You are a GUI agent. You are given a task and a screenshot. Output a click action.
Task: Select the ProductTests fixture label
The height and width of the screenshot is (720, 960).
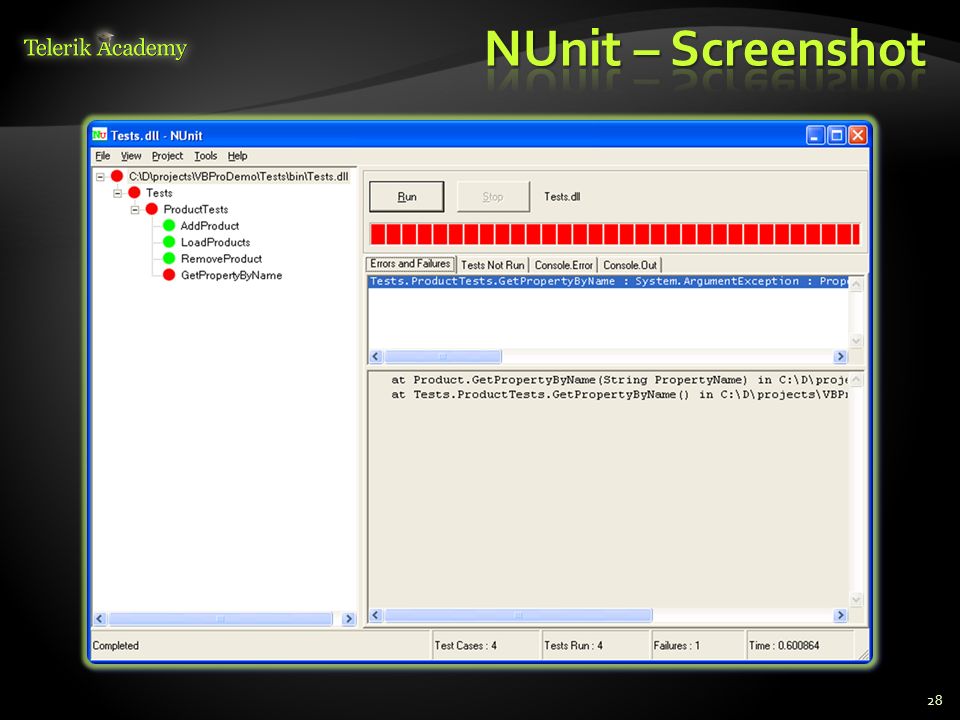195,209
